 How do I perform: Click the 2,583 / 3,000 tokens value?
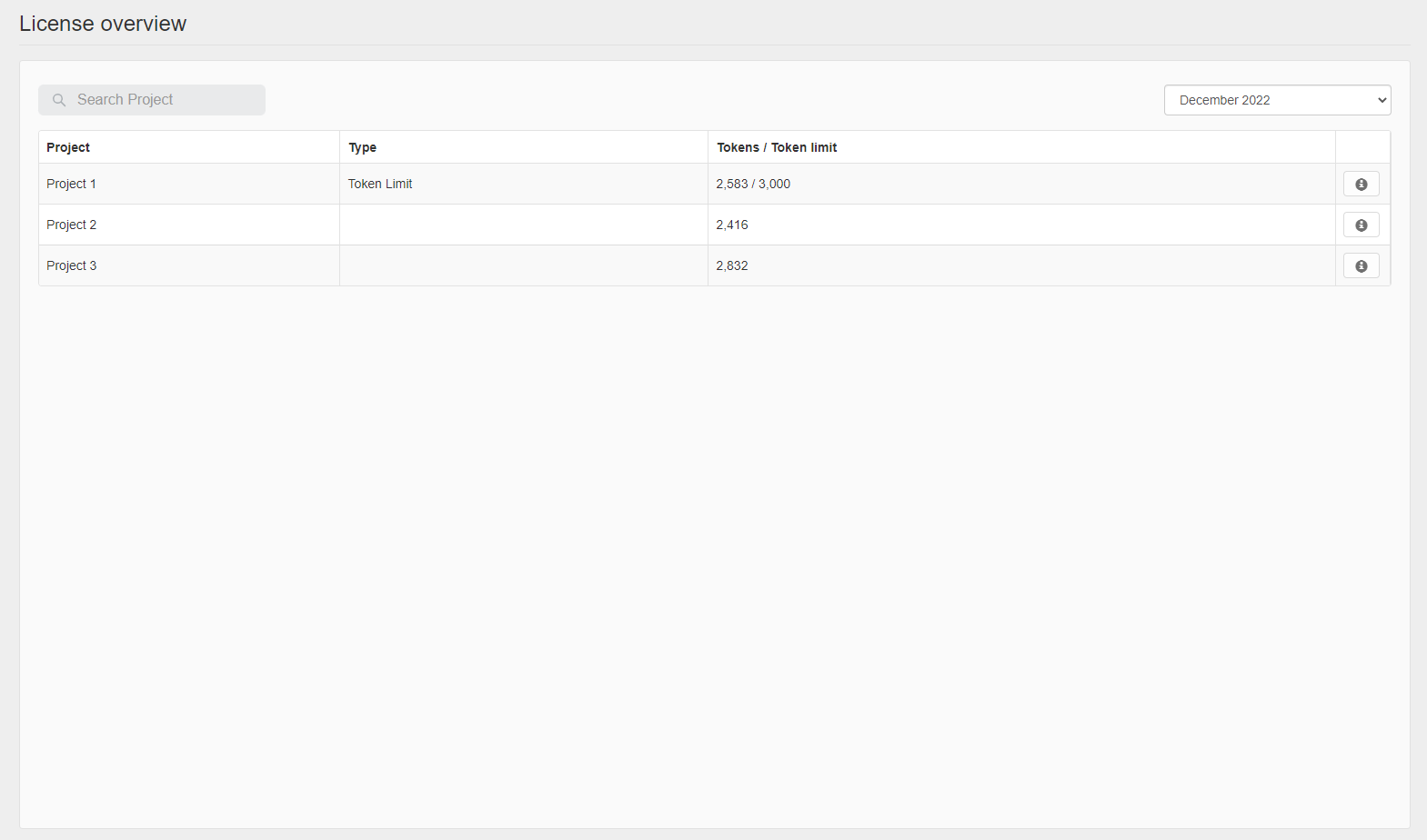point(753,184)
